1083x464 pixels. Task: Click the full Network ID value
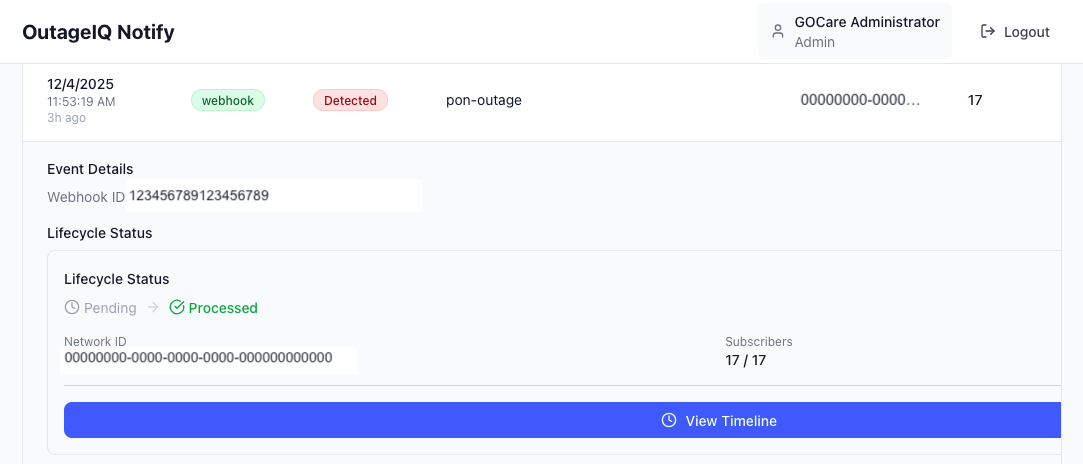click(x=199, y=357)
